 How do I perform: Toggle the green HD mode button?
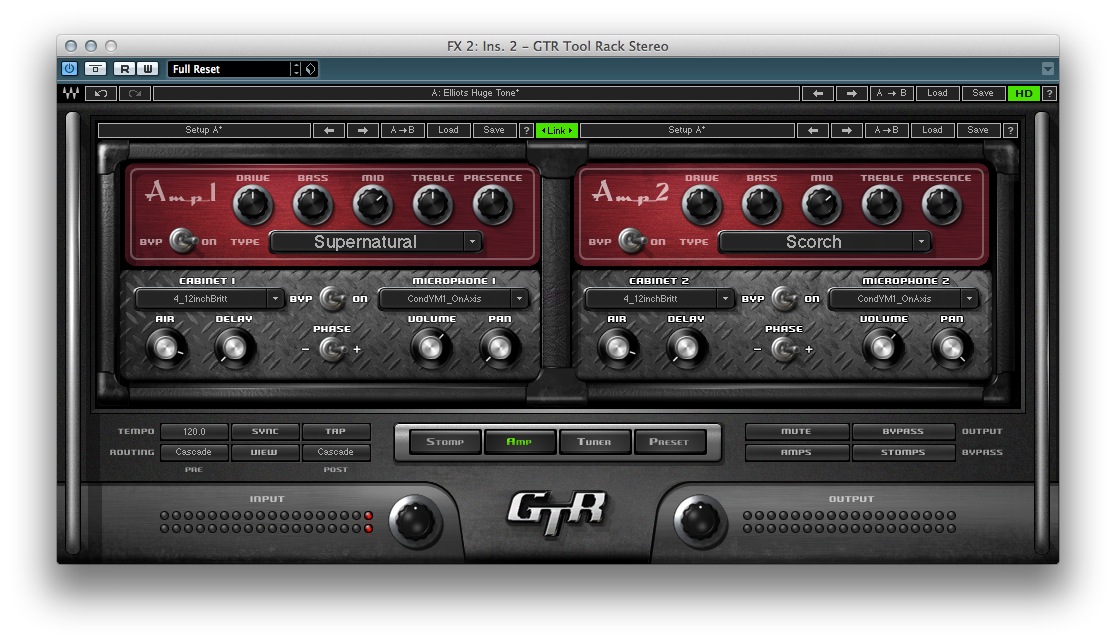[1023, 93]
